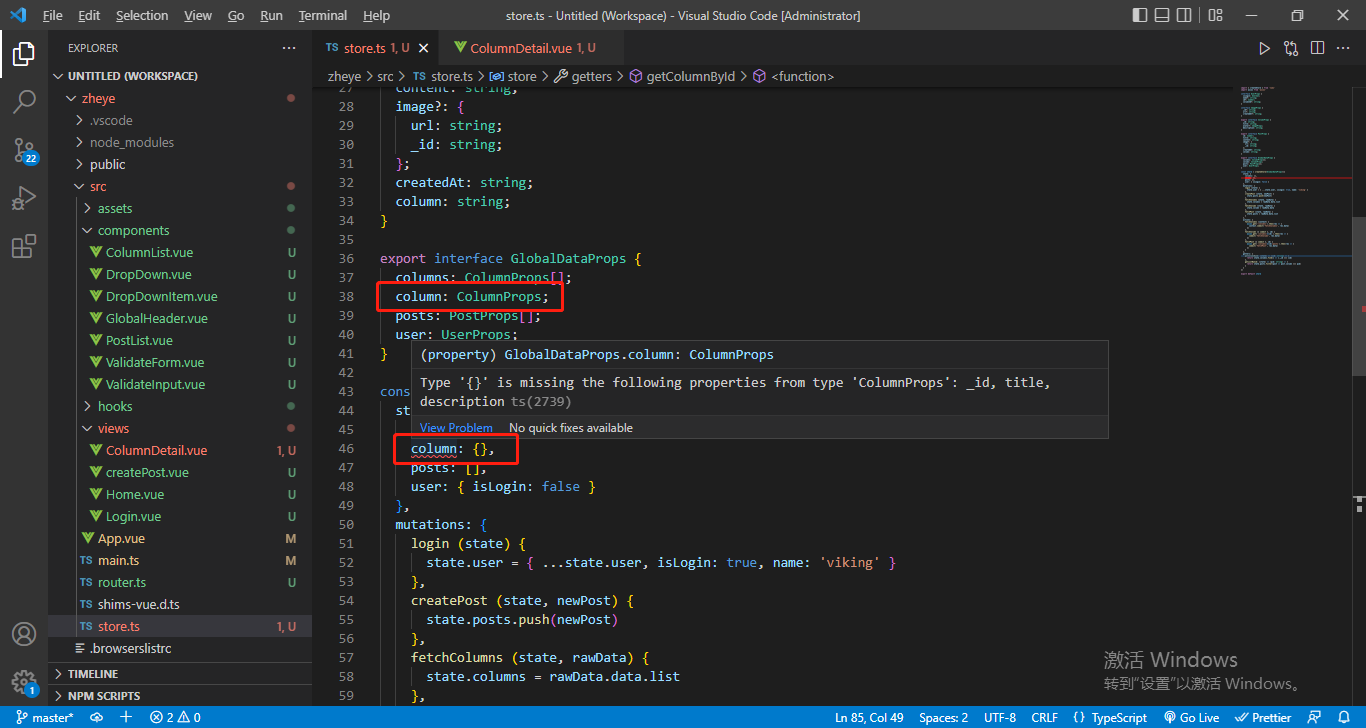Image resolution: width=1366 pixels, height=728 pixels.
Task: Click the Run Code play icon
Action: pyautogui.click(x=1264, y=48)
